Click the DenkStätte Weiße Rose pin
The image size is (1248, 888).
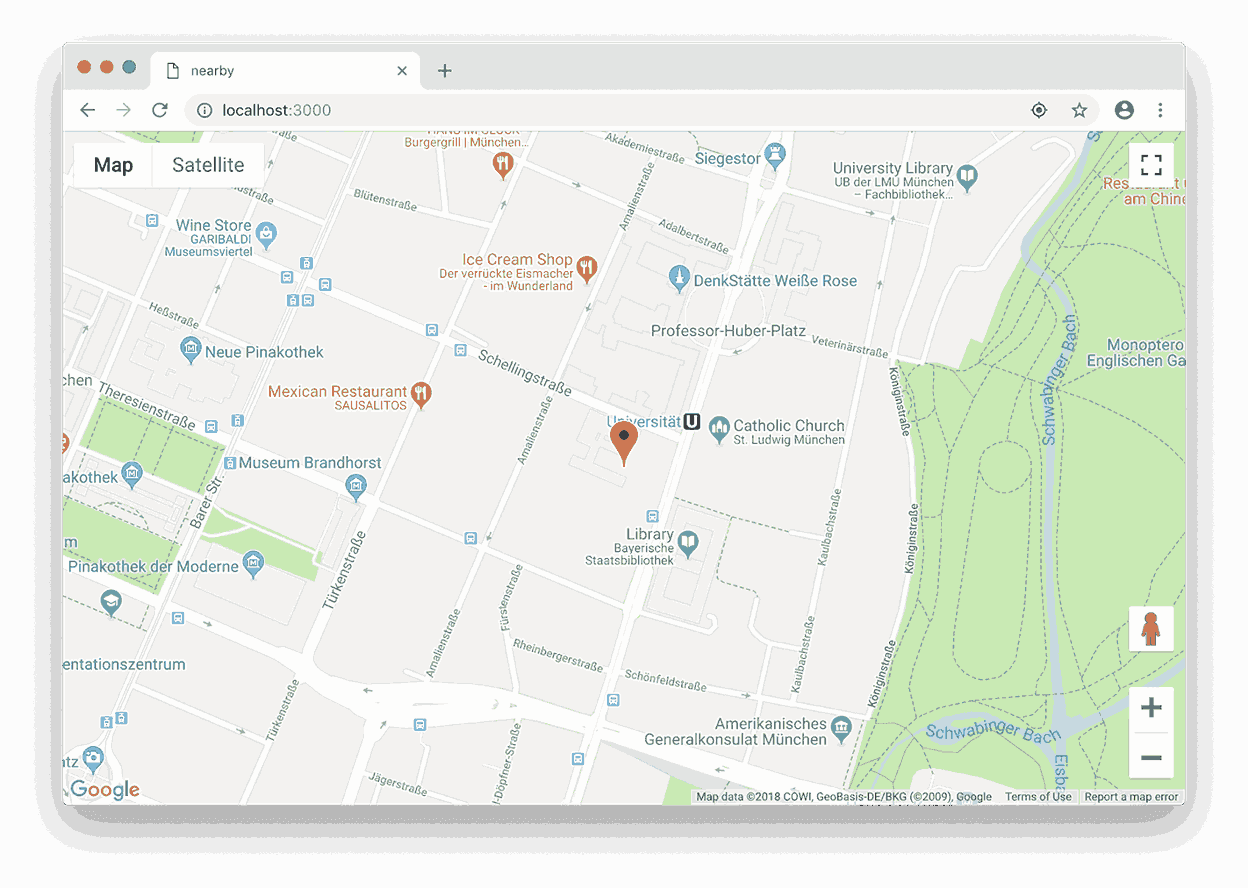[x=679, y=278]
